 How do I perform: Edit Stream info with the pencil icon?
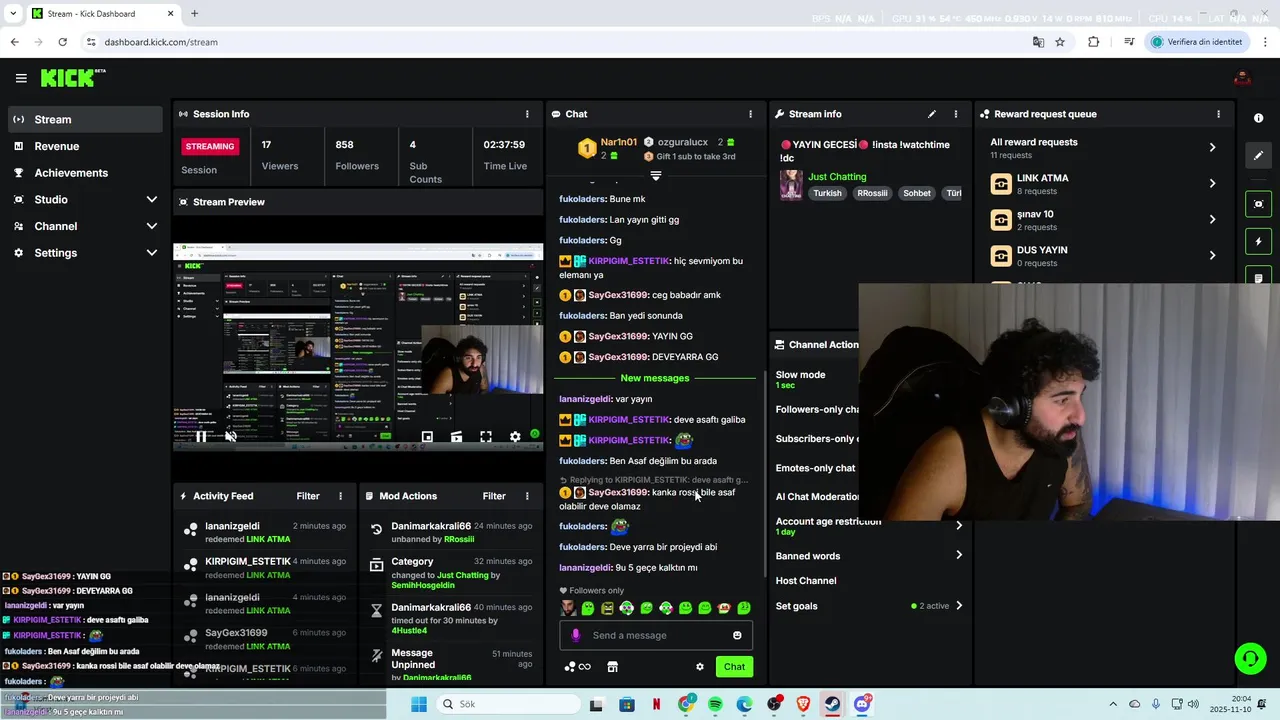click(x=932, y=114)
